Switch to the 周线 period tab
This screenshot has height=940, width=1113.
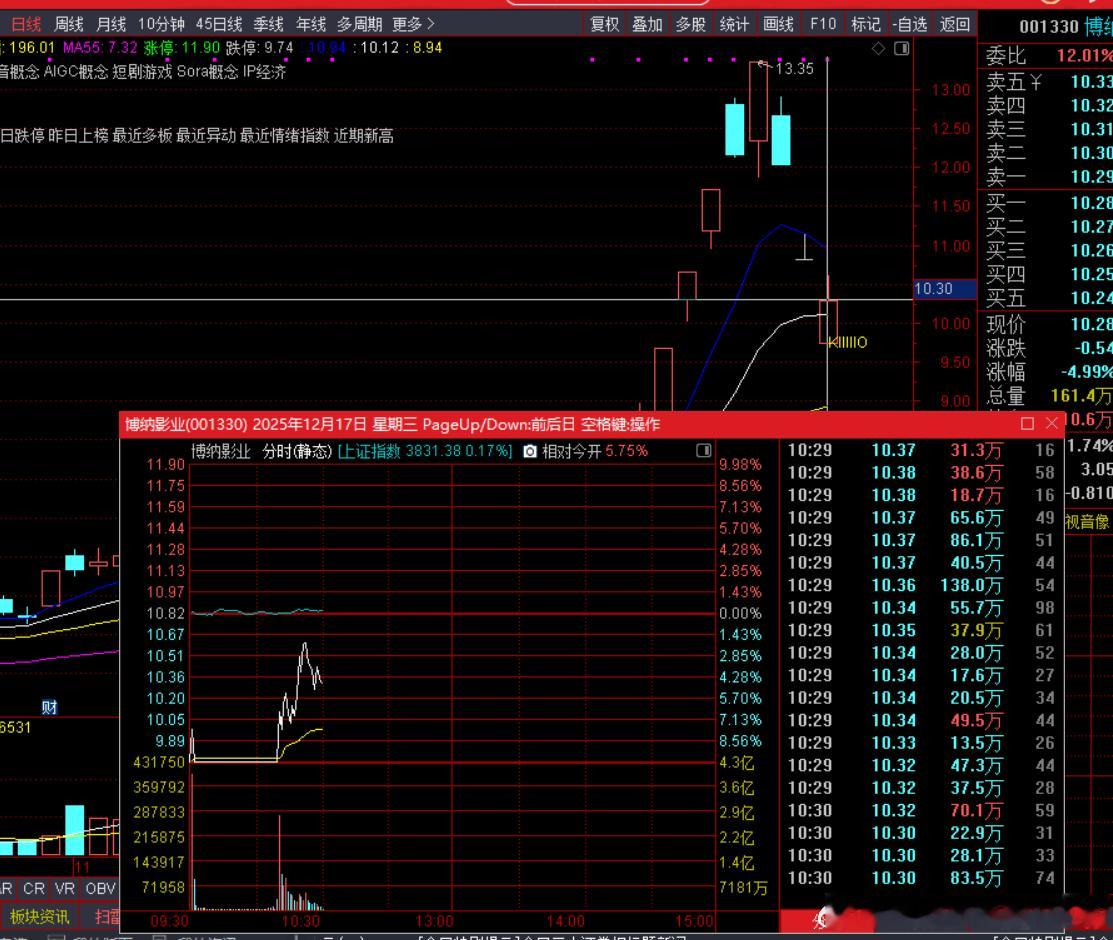pos(69,24)
